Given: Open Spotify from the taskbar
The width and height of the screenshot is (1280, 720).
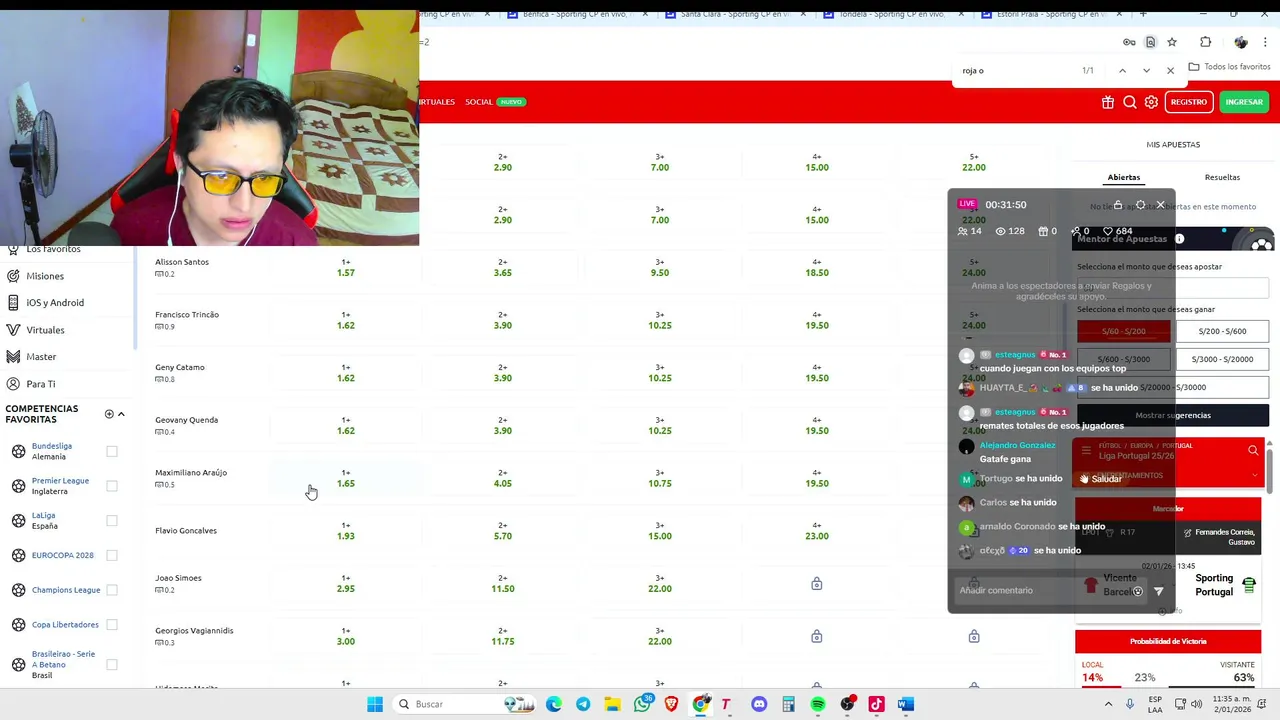Looking at the screenshot, I should (818, 704).
